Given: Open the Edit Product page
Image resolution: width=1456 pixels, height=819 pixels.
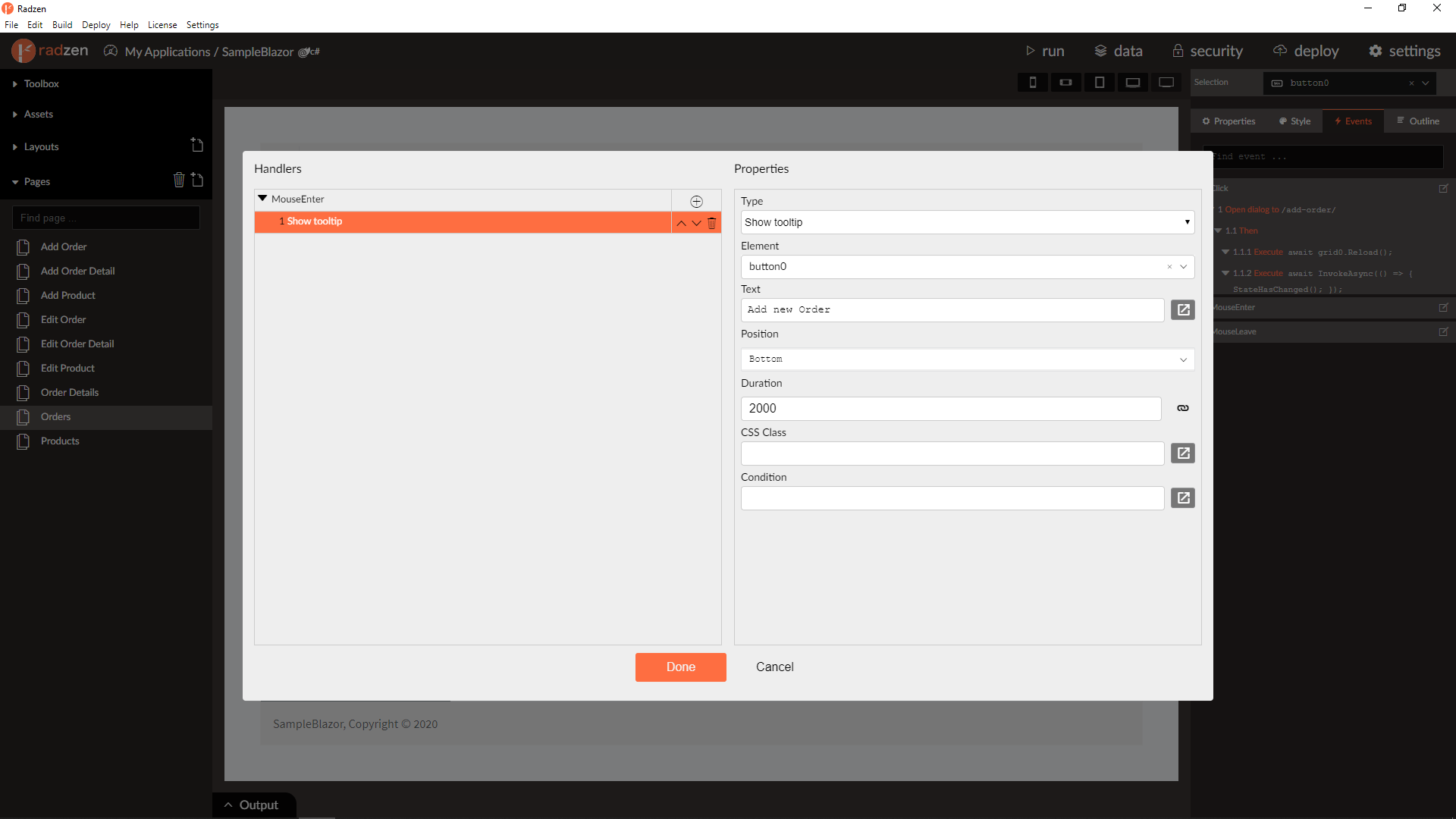Looking at the screenshot, I should (x=67, y=369).
